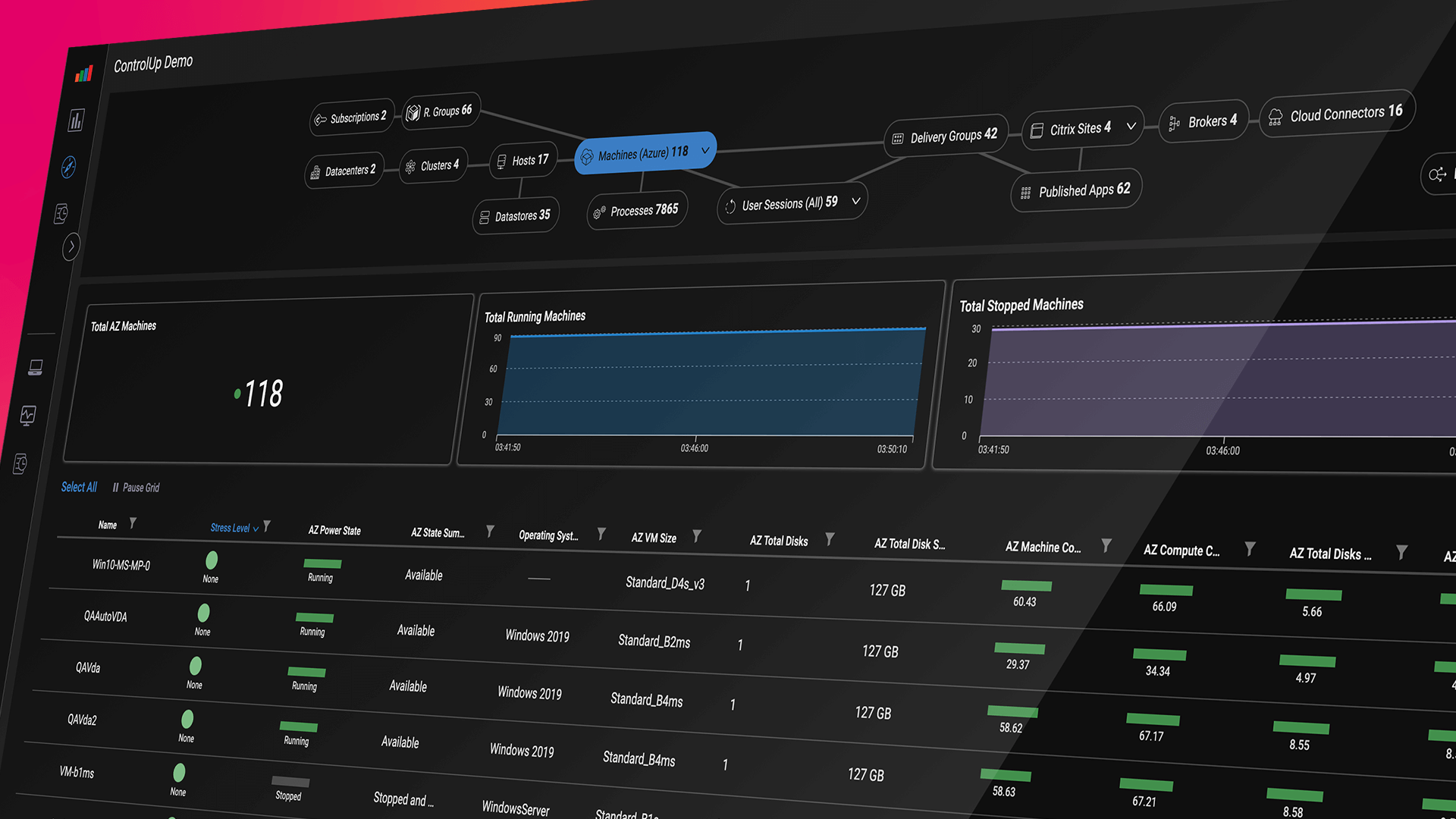Select the Clusters 4 node
The width and height of the screenshot is (1456, 819).
(x=434, y=165)
